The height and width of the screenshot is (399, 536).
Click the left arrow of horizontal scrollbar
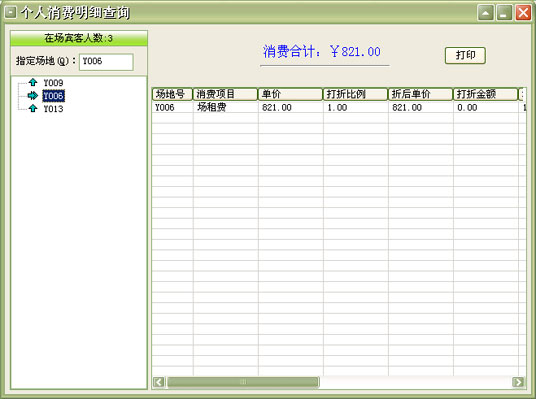pos(159,382)
